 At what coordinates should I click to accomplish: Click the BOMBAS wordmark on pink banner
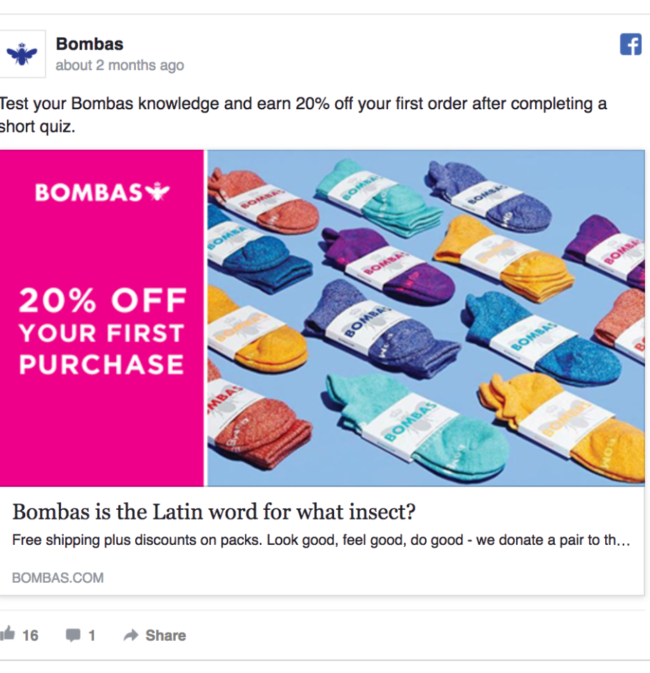pyautogui.click(x=89, y=193)
